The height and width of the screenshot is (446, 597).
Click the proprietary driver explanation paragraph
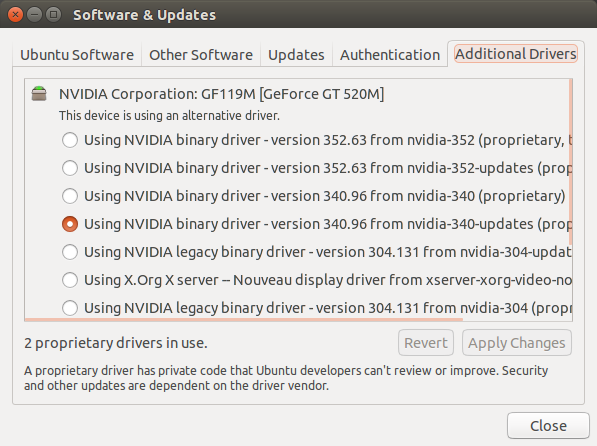point(286,378)
